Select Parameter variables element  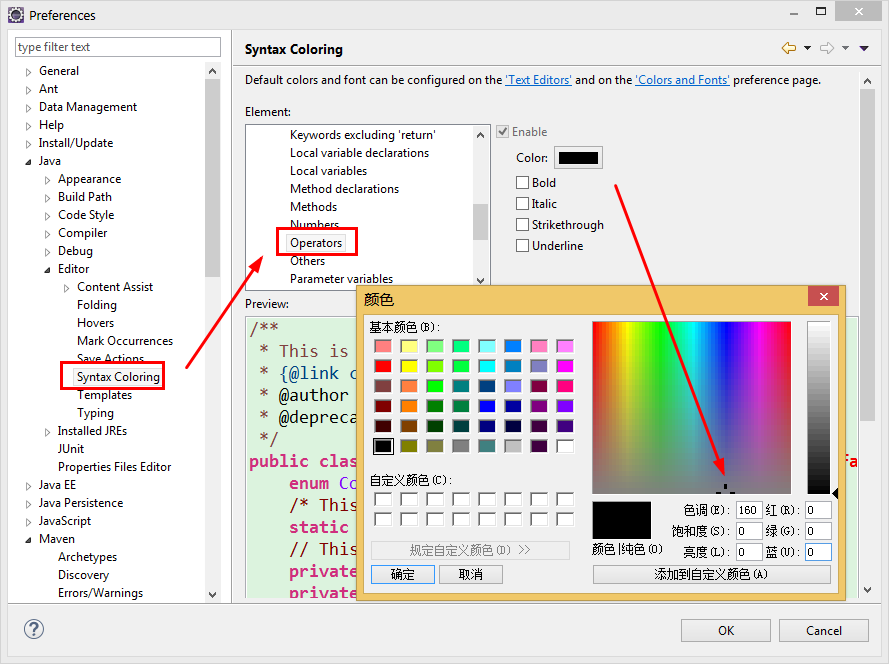tap(341, 278)
